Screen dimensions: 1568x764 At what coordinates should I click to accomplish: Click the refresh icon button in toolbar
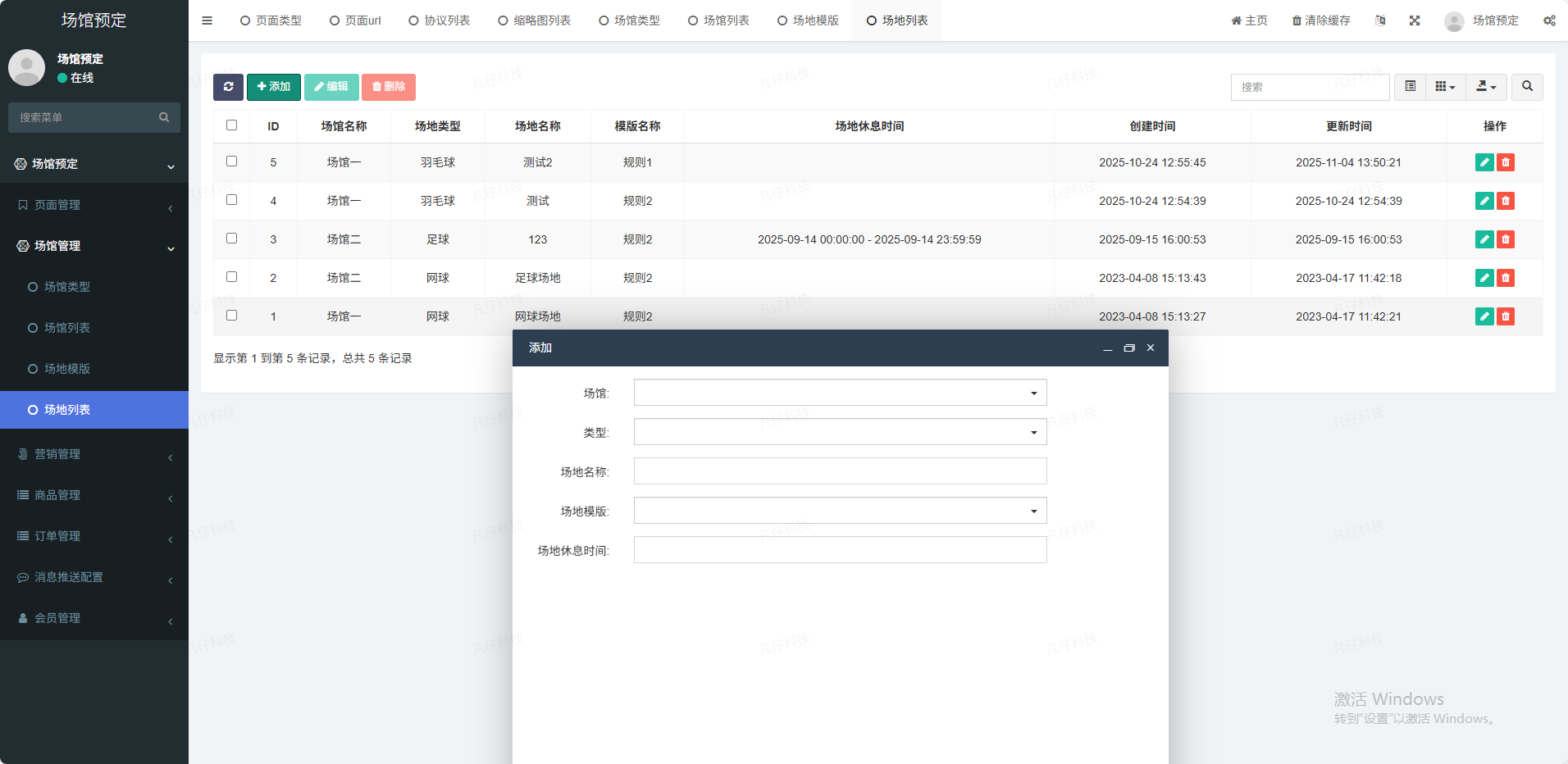tap(228, 87)
